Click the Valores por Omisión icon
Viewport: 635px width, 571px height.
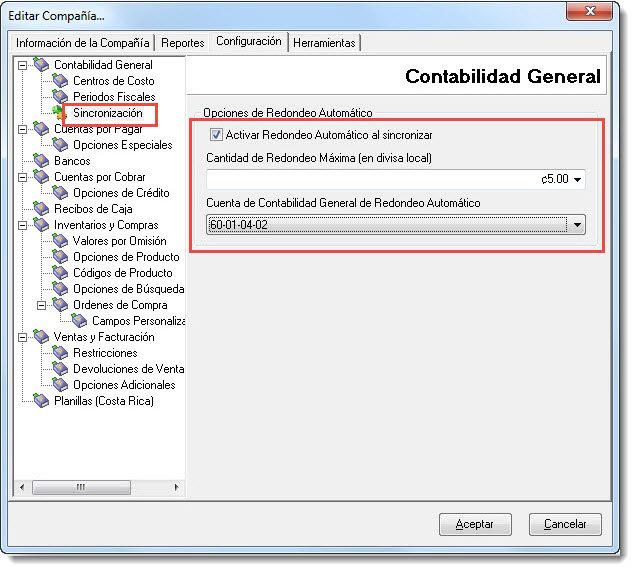(60, 241)
